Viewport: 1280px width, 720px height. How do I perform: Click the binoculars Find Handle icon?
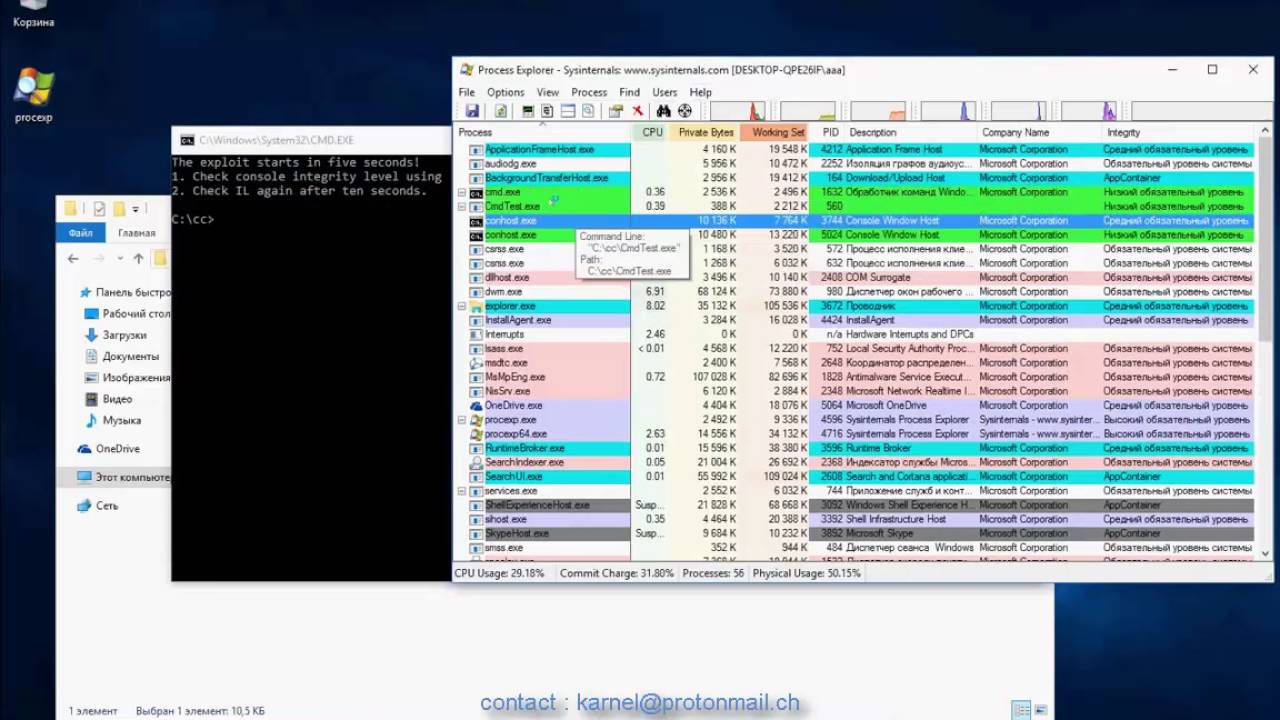663,111
